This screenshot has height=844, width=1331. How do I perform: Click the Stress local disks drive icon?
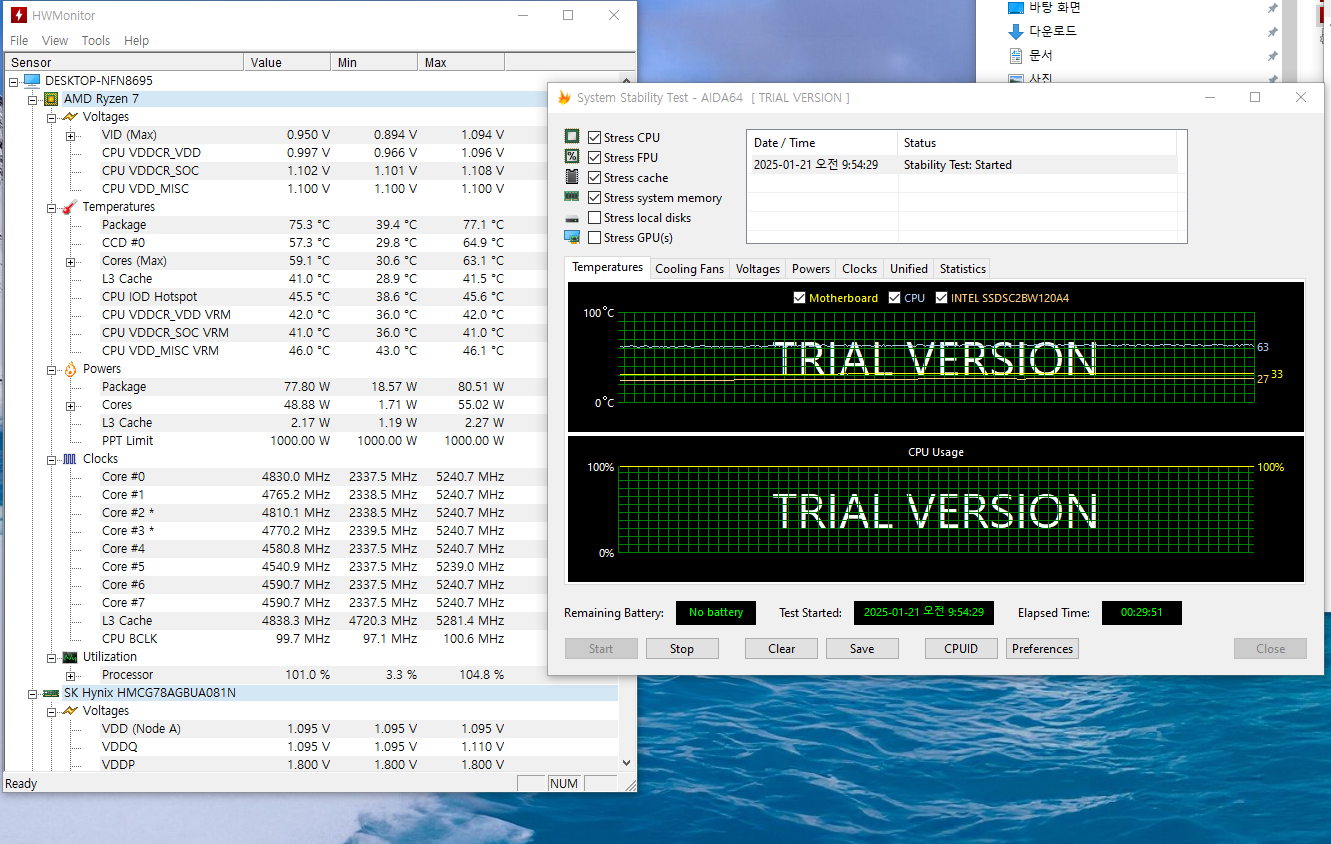[x=572, y=218]
